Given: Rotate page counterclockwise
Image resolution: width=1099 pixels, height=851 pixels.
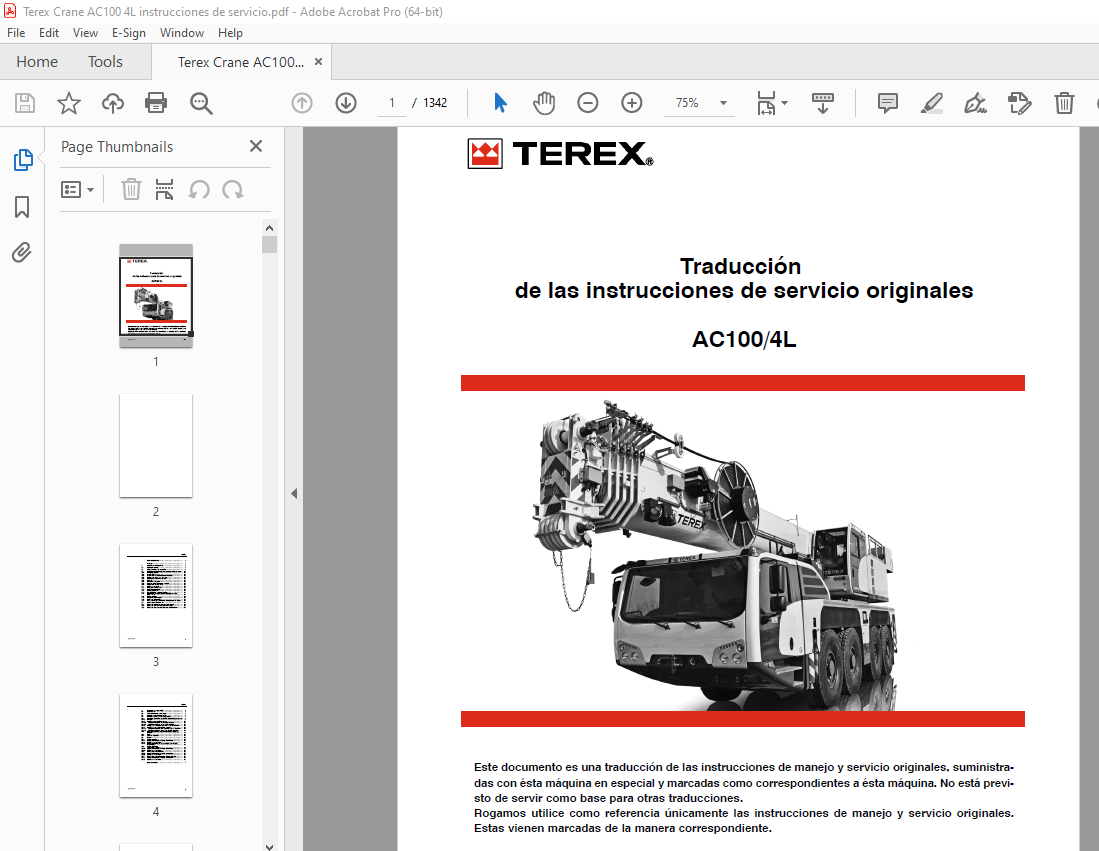Looking at the screenshot, I should point(199,189).
